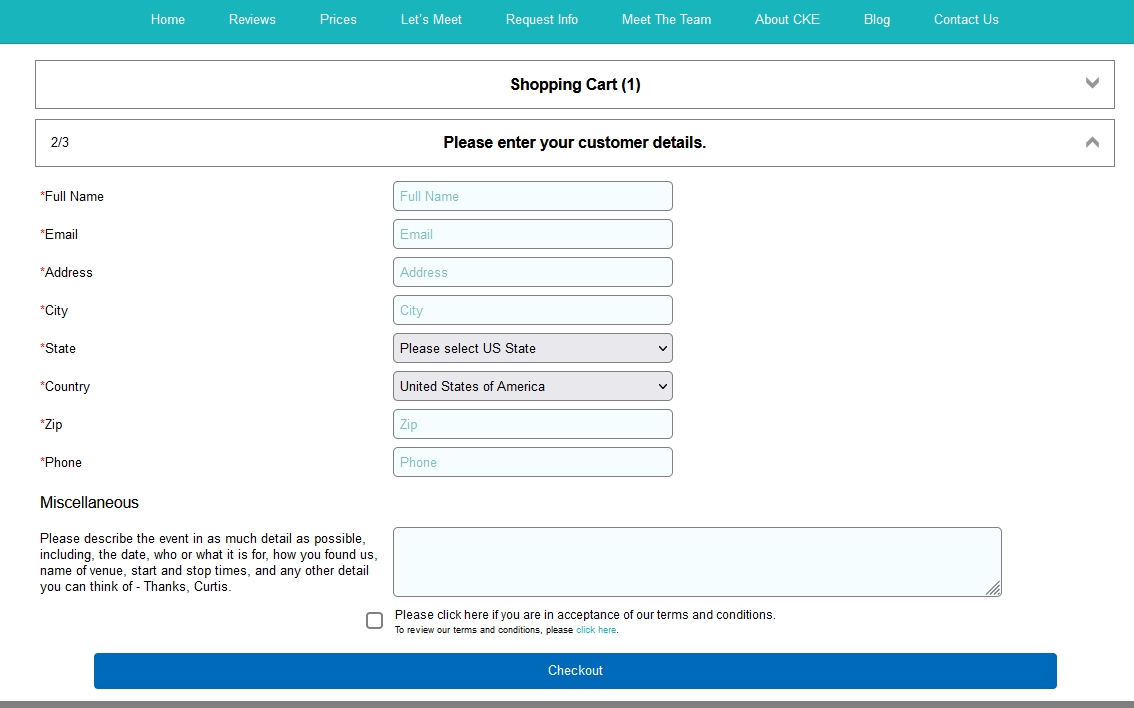This screenshot has height=708, width=1134.
Task: Focus the Email text field
Action: [532, 234]
